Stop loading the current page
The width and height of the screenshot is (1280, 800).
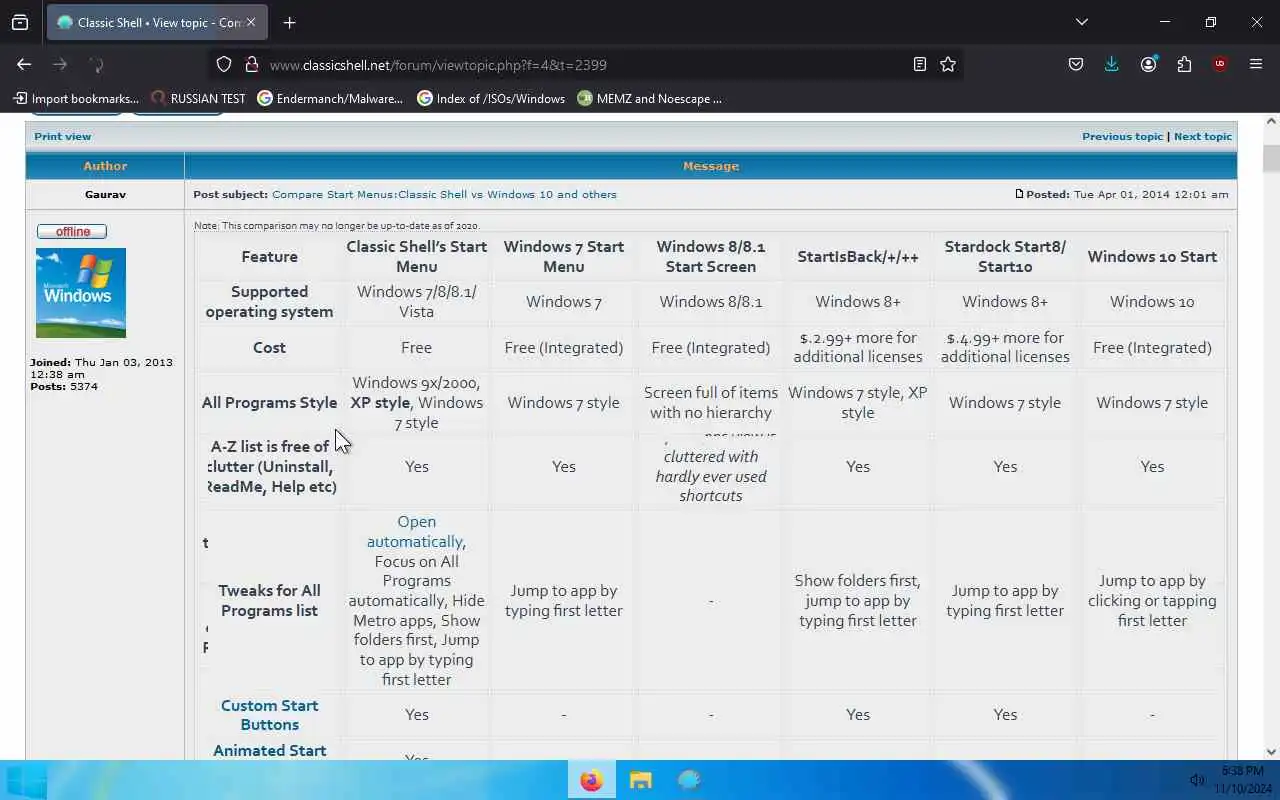(x=96, y=64)
